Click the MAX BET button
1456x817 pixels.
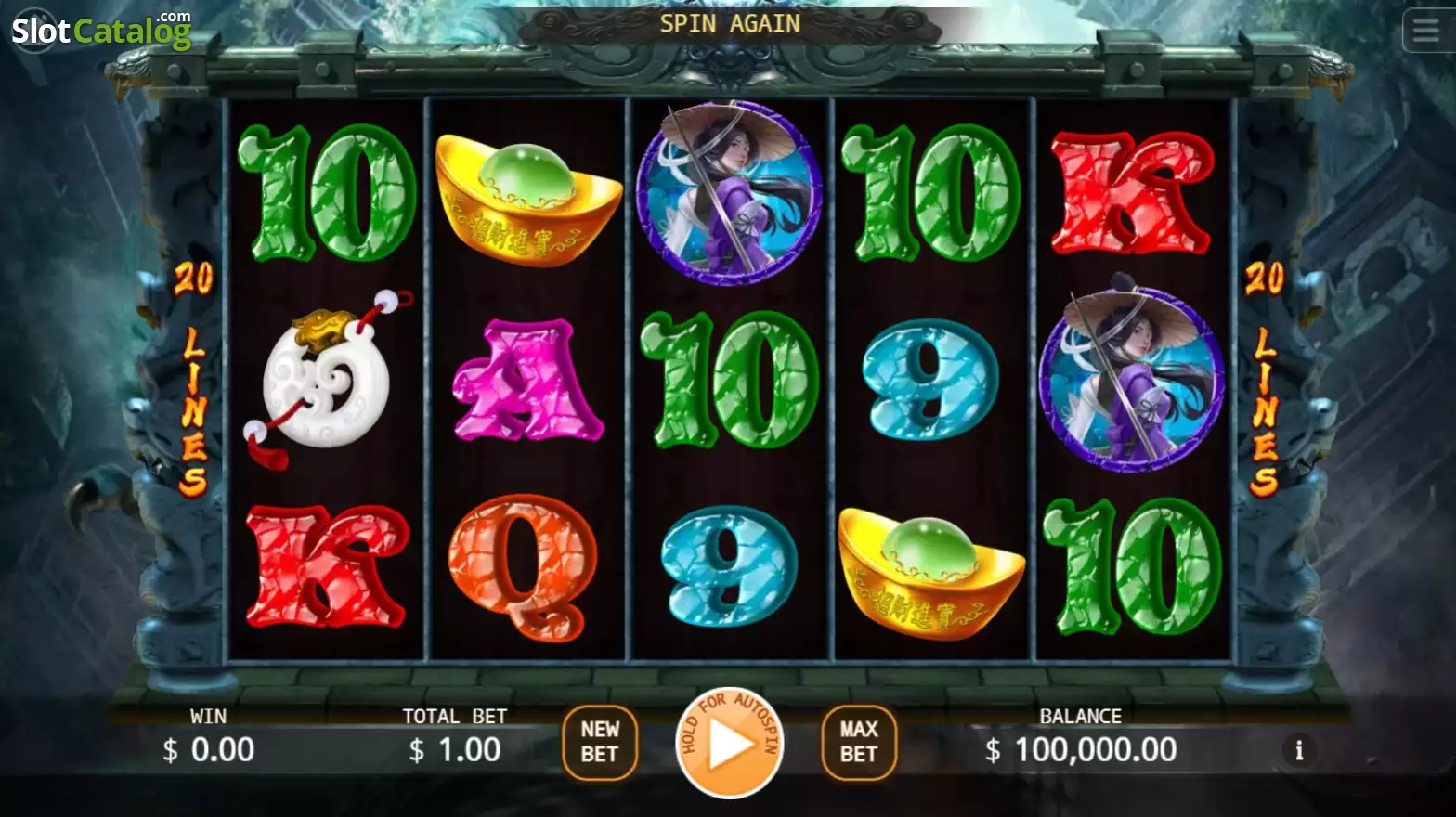tap(859, 742)
